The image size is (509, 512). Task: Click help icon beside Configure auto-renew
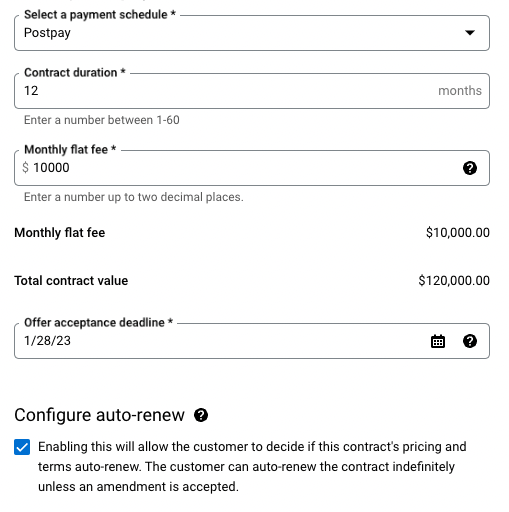pyautogui.click(x=201, y=415)
